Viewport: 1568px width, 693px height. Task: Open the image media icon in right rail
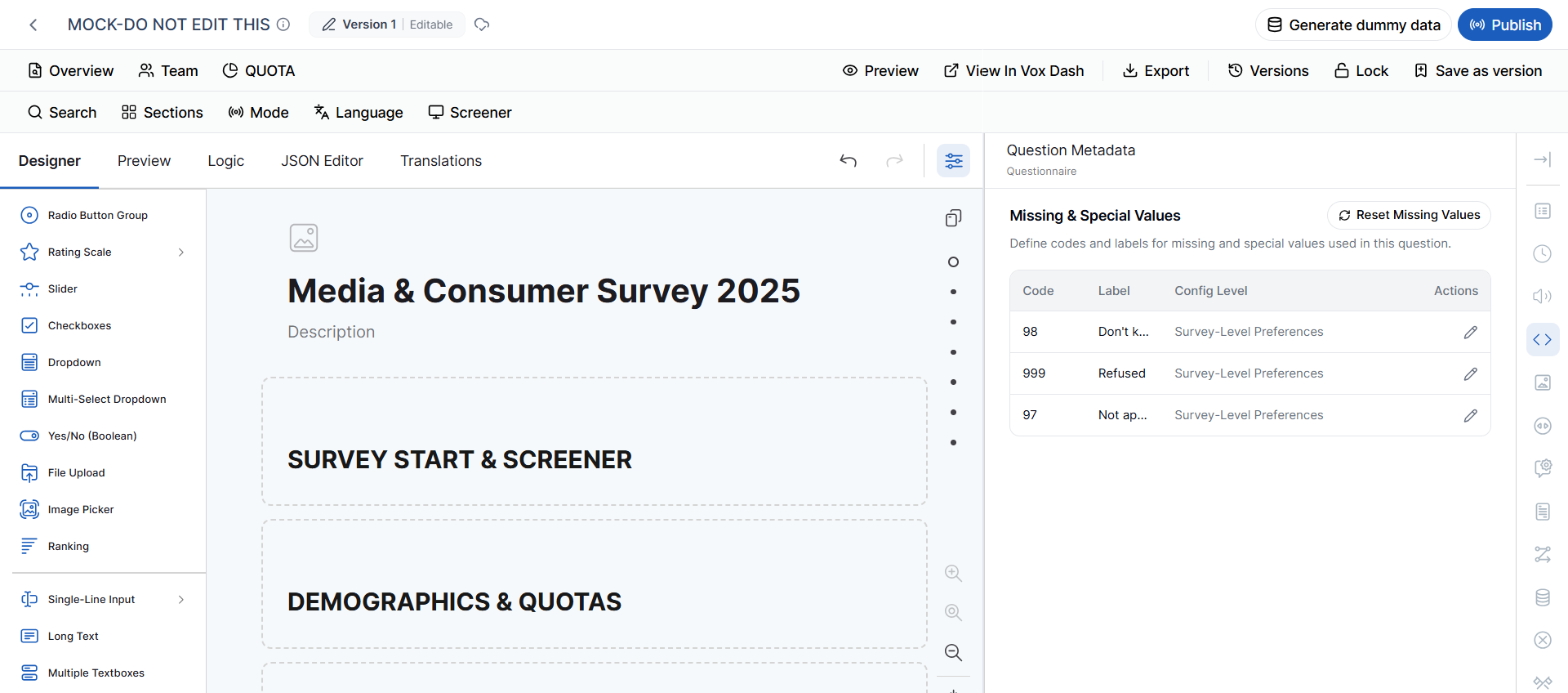1543,382
